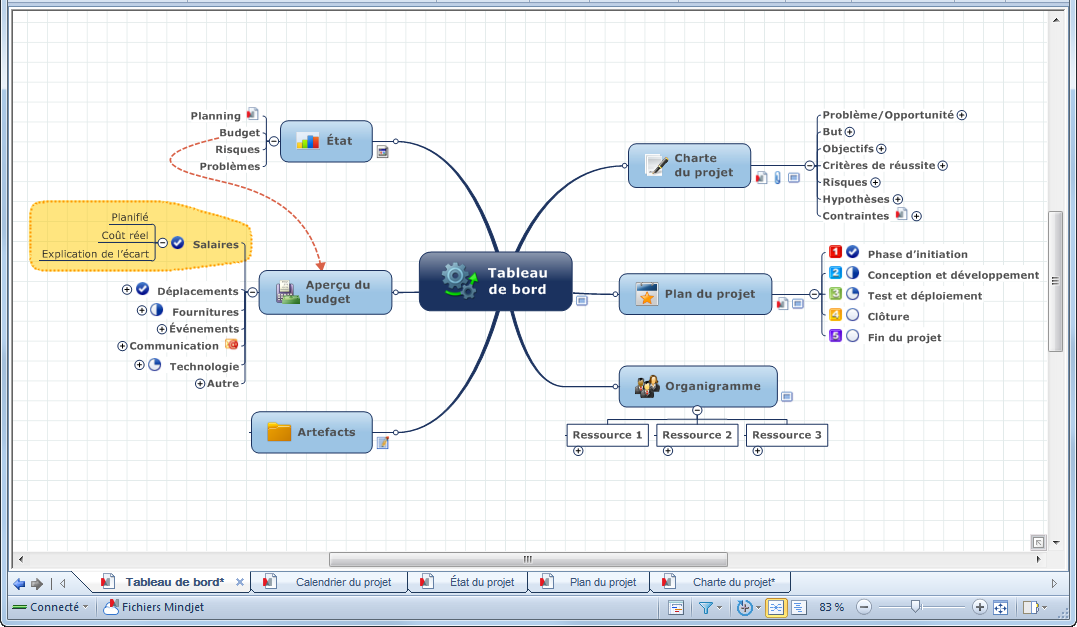Screen dimensions: 1077x627
Task: Expand the Ressource 2 subtopics
Action: [x=667, y=451]
